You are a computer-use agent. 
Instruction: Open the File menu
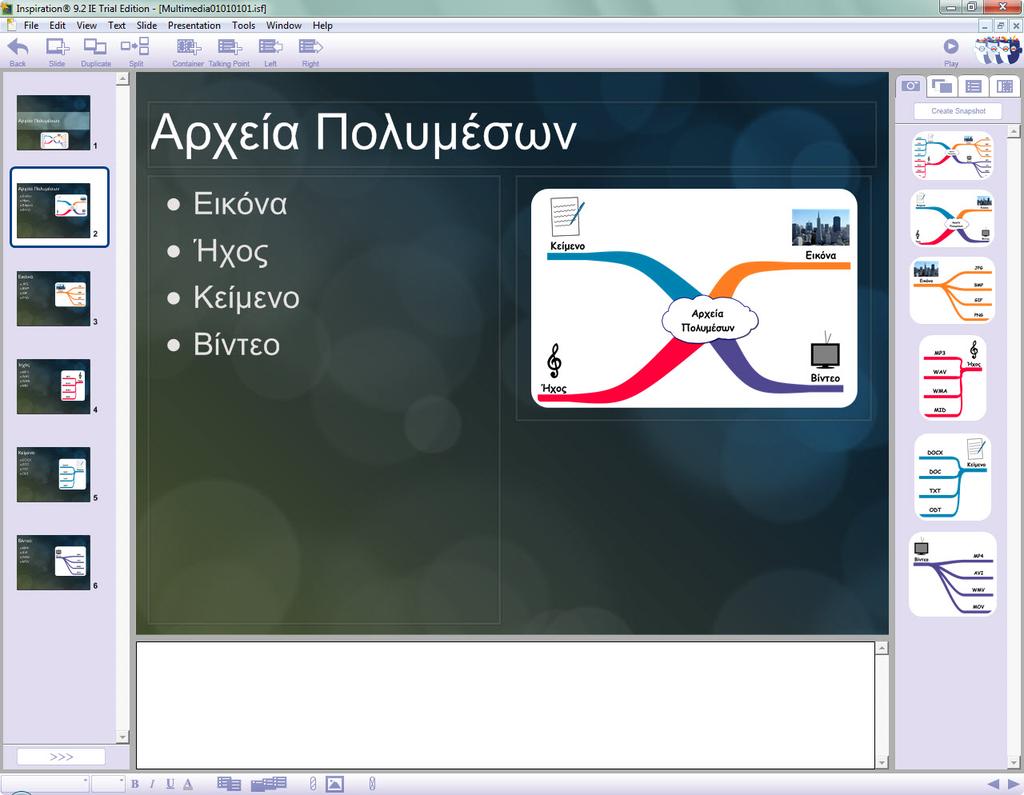[31, 25]
